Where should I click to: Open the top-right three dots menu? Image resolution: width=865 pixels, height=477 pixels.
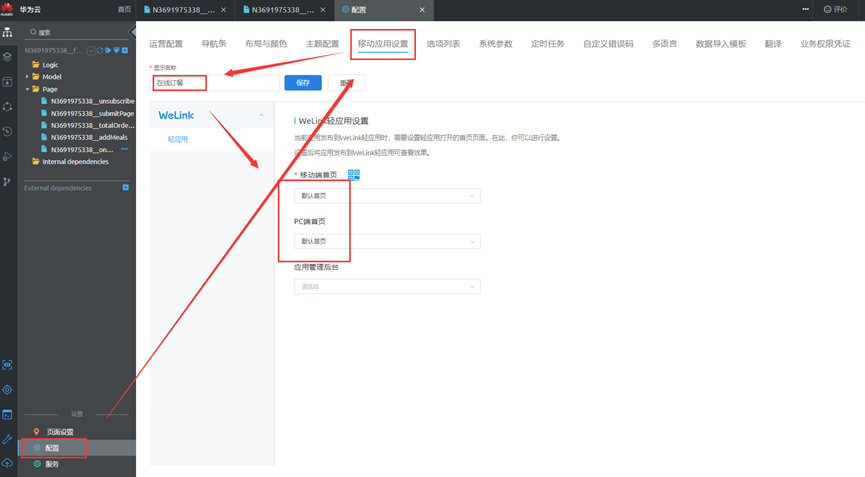click(x=805, y=9)
